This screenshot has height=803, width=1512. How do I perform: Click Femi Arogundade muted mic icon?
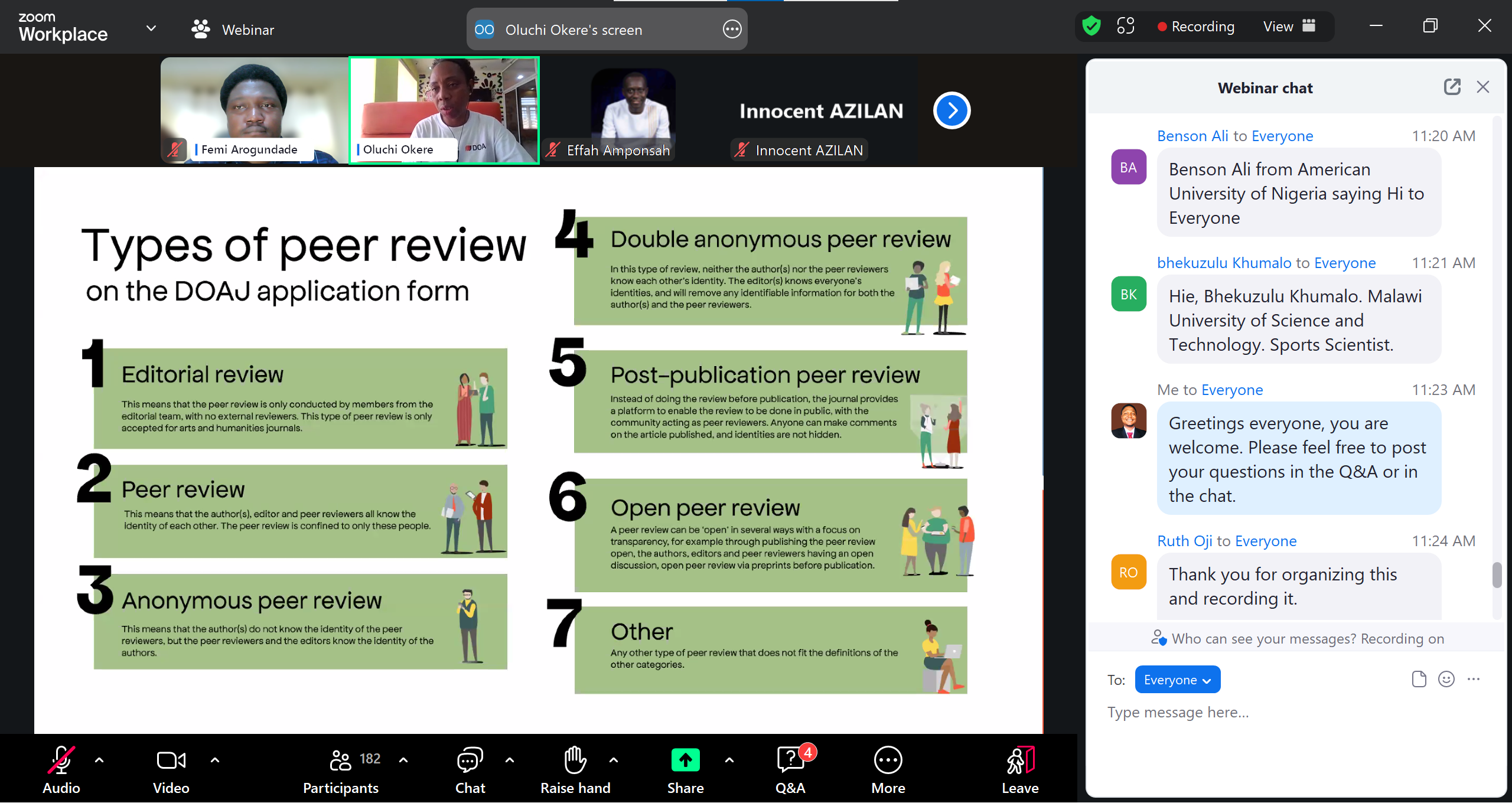(174, 149)
